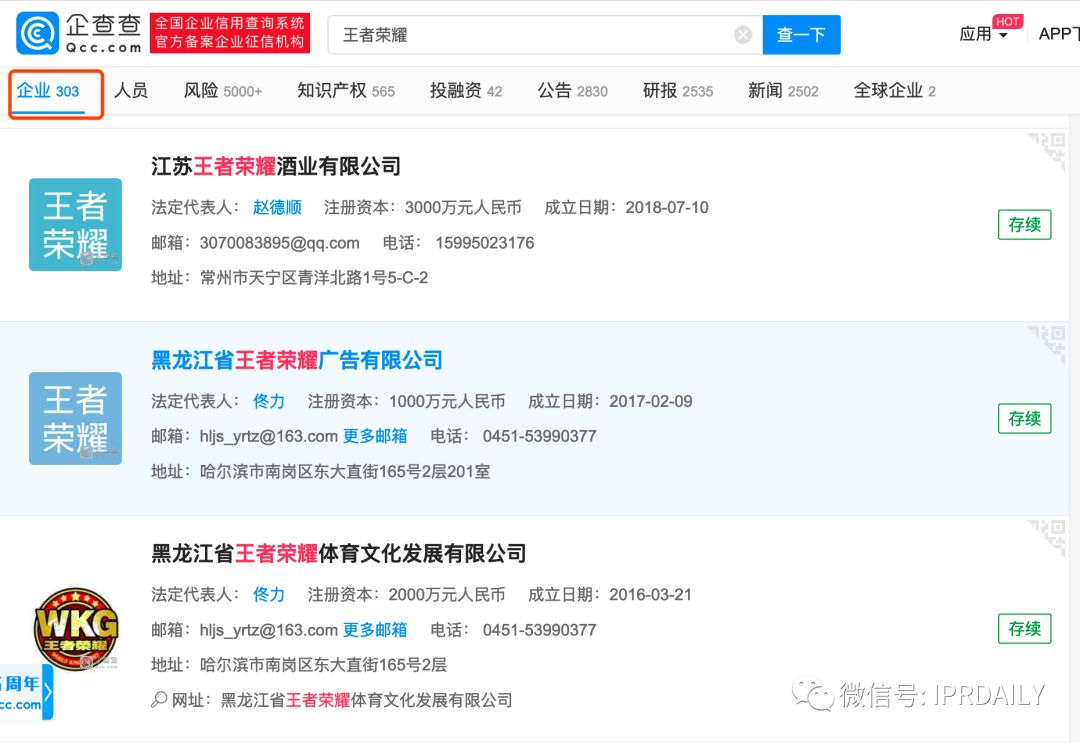Click the APP link in the header
Screen dimensions: 1080x743
[1059, 34]
